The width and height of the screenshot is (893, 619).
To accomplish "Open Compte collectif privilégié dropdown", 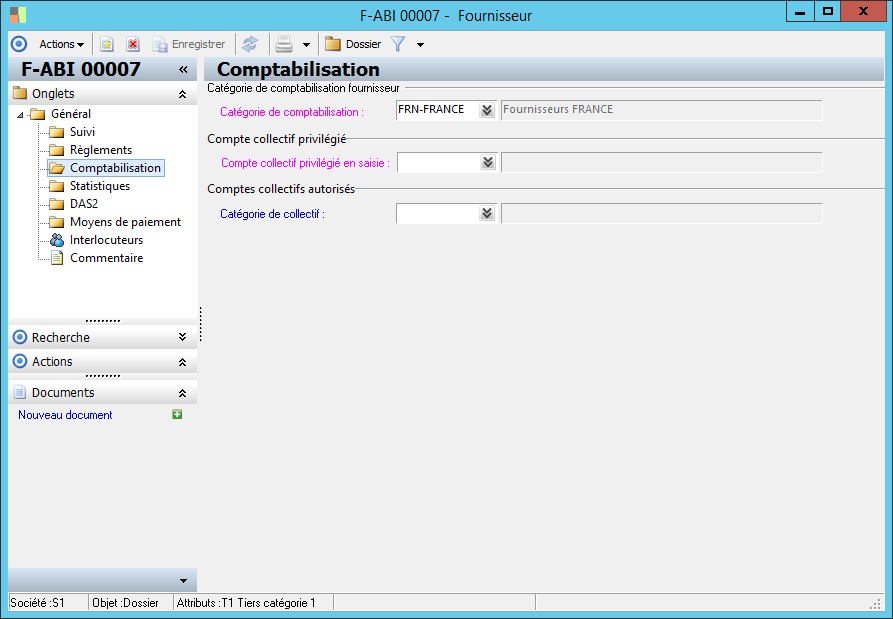I will tap(488, 162).
